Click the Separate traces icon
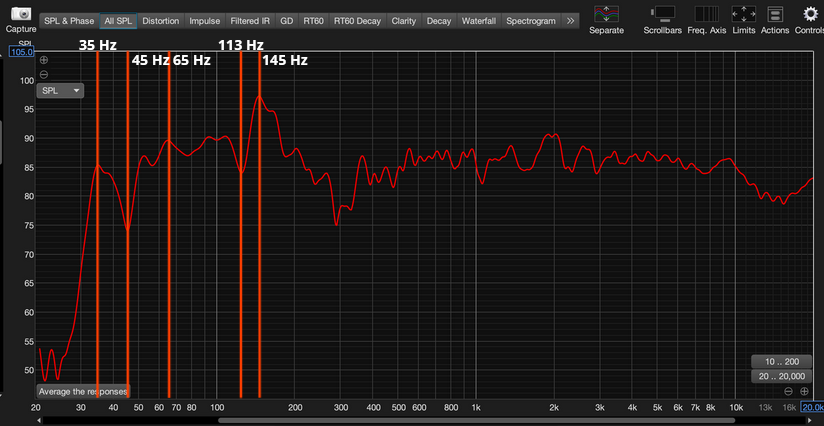 606,13
